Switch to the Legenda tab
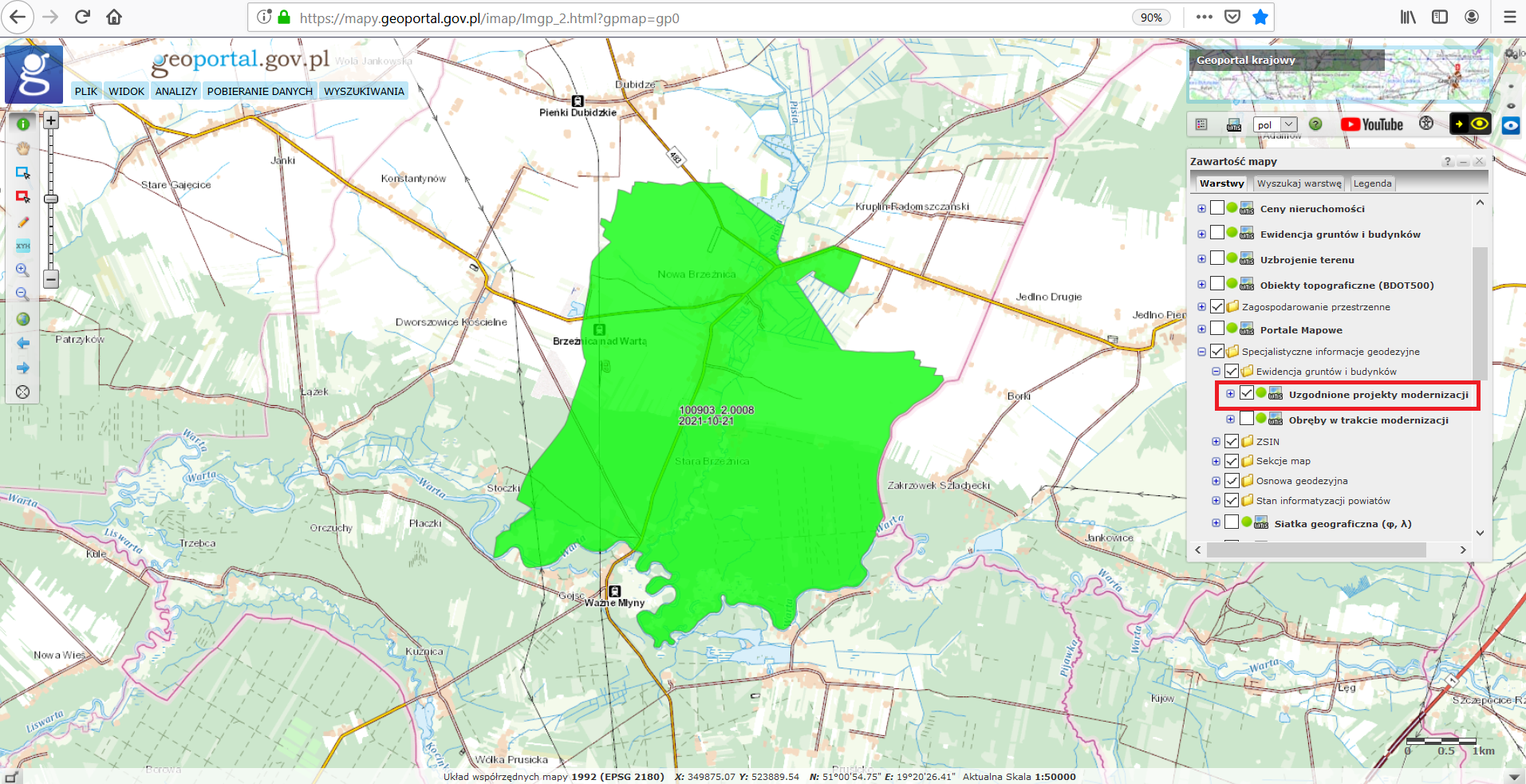The height and width of the screenshot is (784, 1526). 1372,183
